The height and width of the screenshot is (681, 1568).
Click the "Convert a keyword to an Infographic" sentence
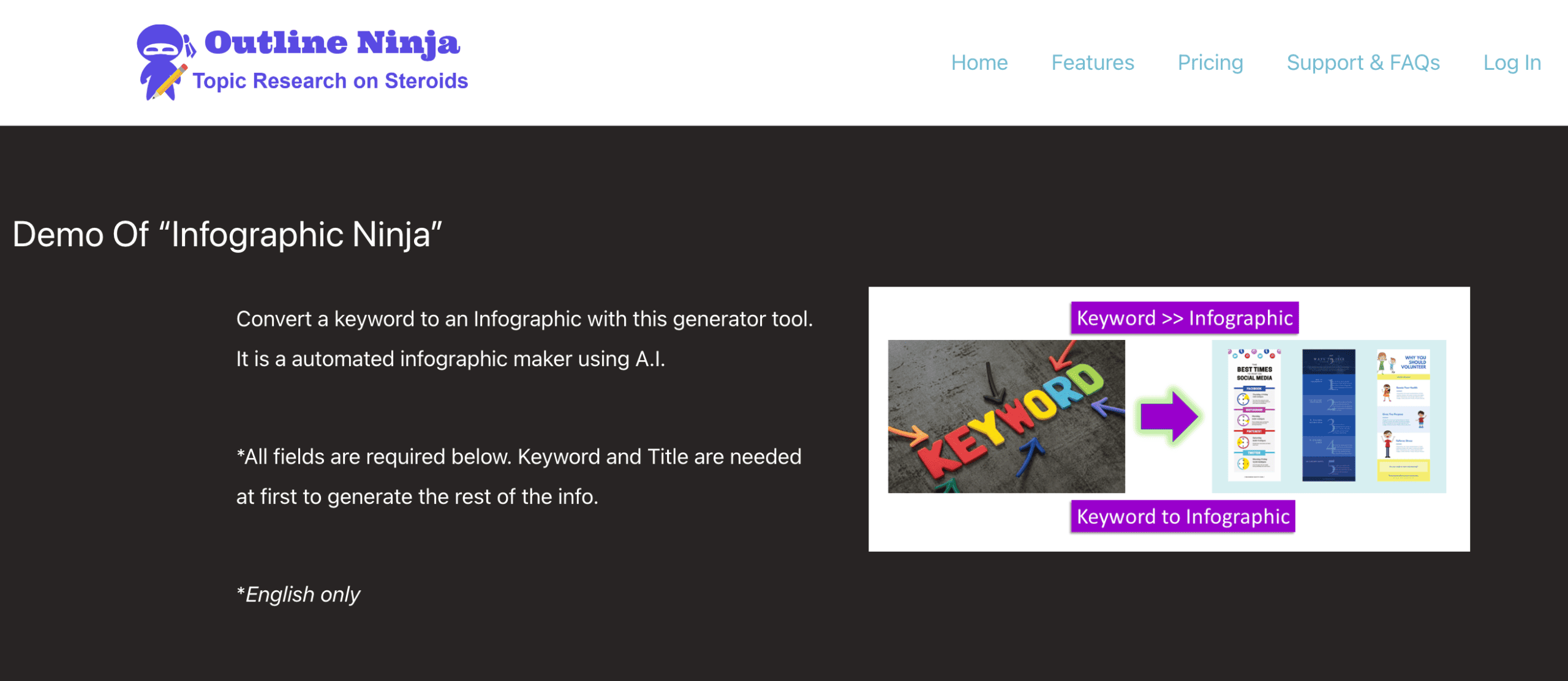tap(524, 319)
